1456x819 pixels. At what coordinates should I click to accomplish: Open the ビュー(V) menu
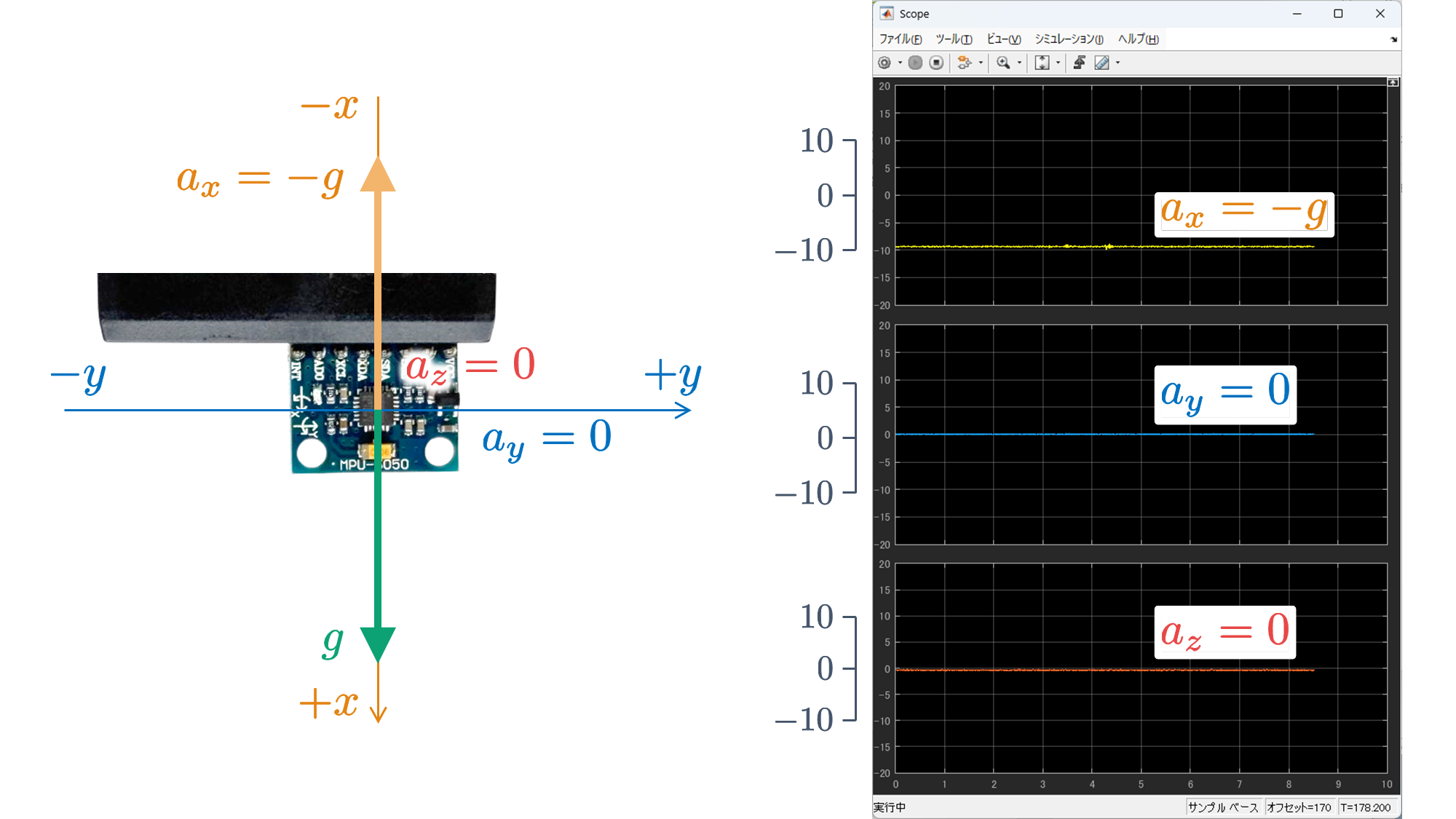click(1003, 39)
